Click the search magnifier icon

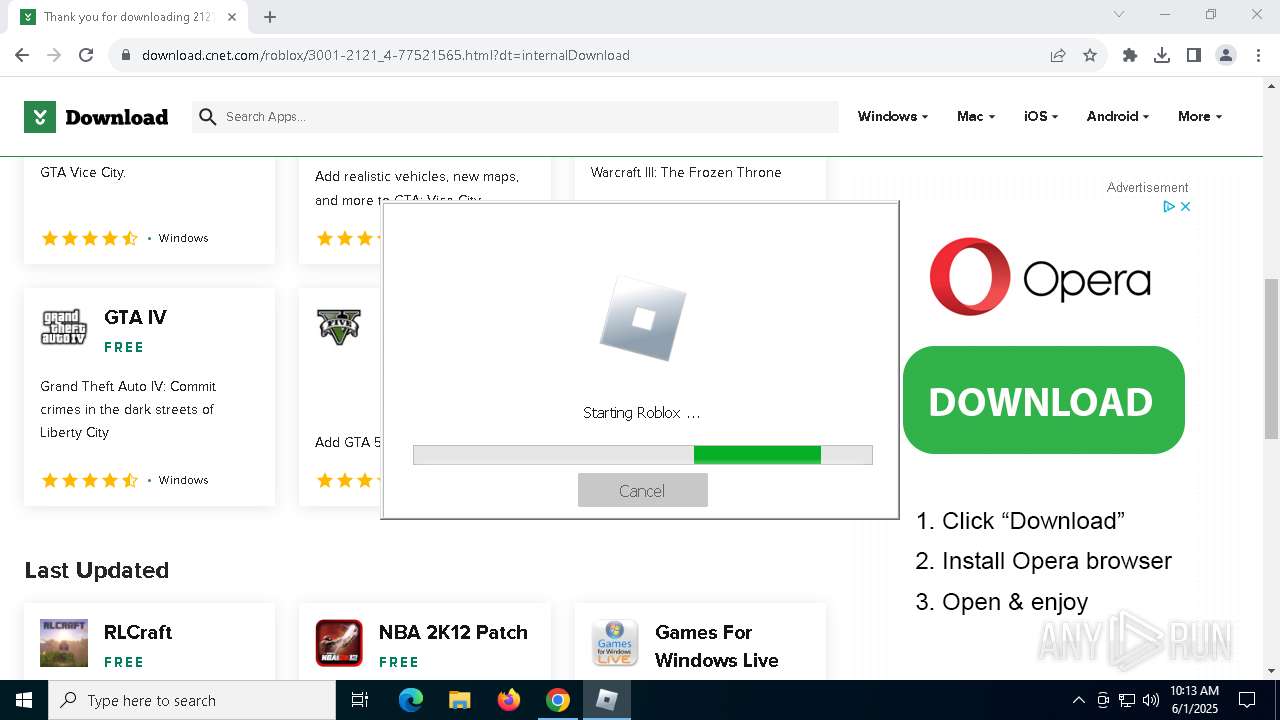tap(208, 117)
